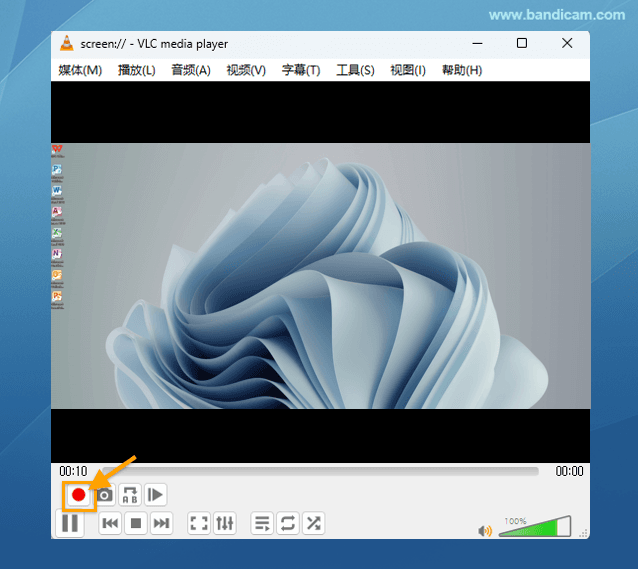
Task: Toggle loop repeat mode
Action: pyautogui.click(x=288, y=523)
